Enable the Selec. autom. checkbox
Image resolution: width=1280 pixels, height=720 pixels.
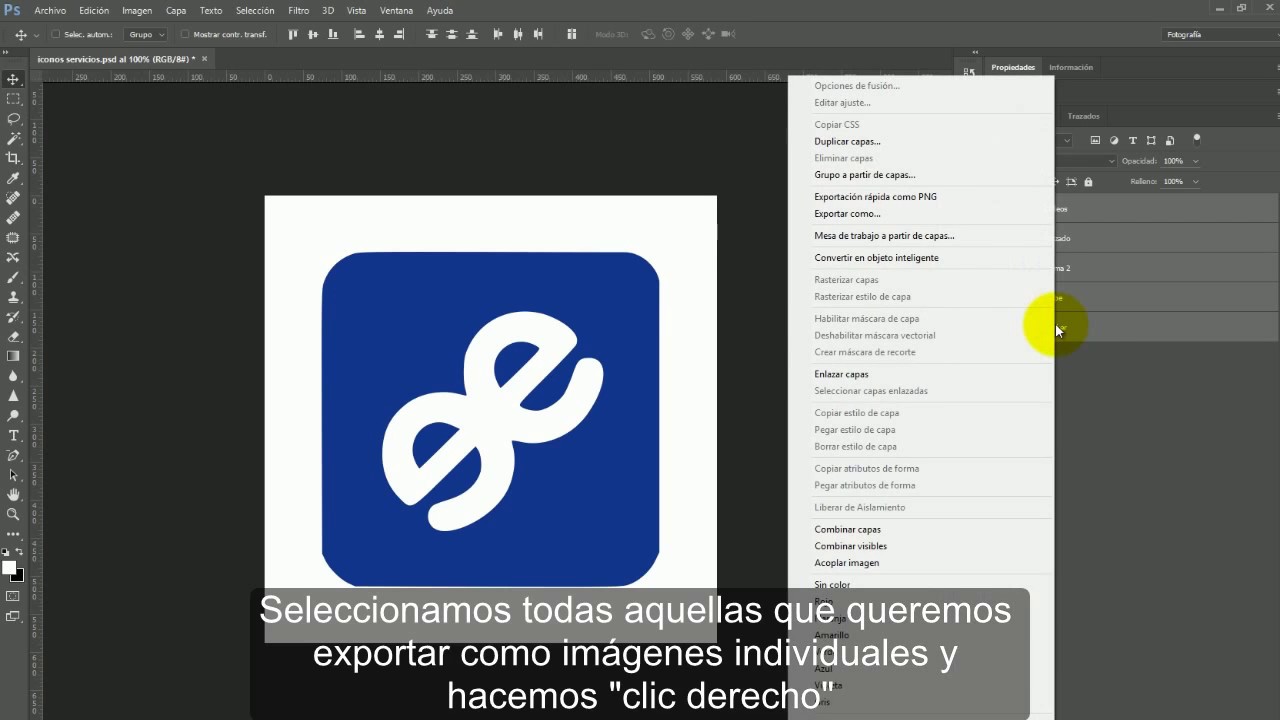56,35
